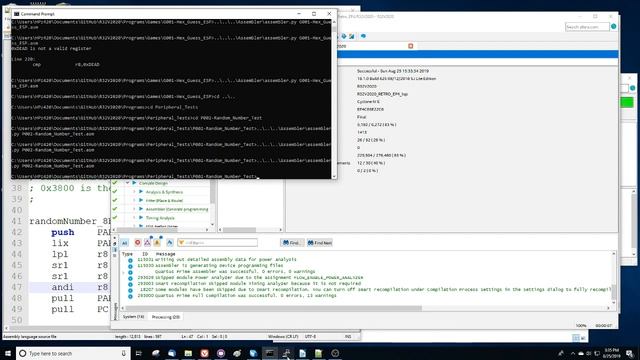Viewport: 640px width, 360px height.
Task: Close the compilation report tab
Action: (x=411, y=46)
